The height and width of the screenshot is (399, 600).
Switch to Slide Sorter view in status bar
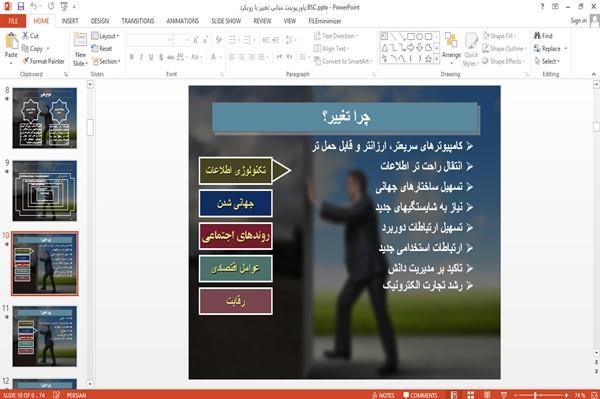click(470, 395)
